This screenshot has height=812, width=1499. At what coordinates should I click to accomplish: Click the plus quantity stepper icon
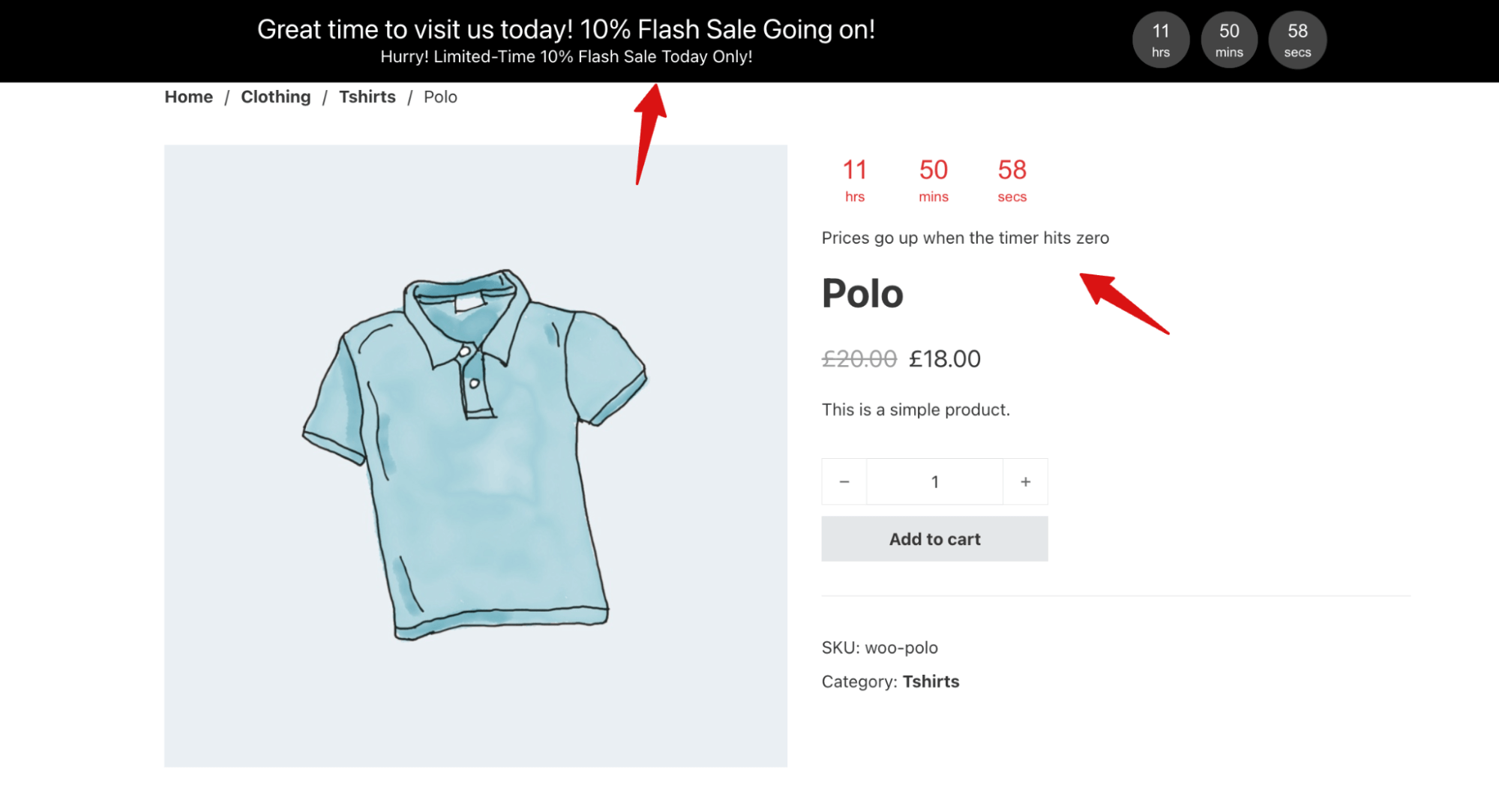point(1025,481)
